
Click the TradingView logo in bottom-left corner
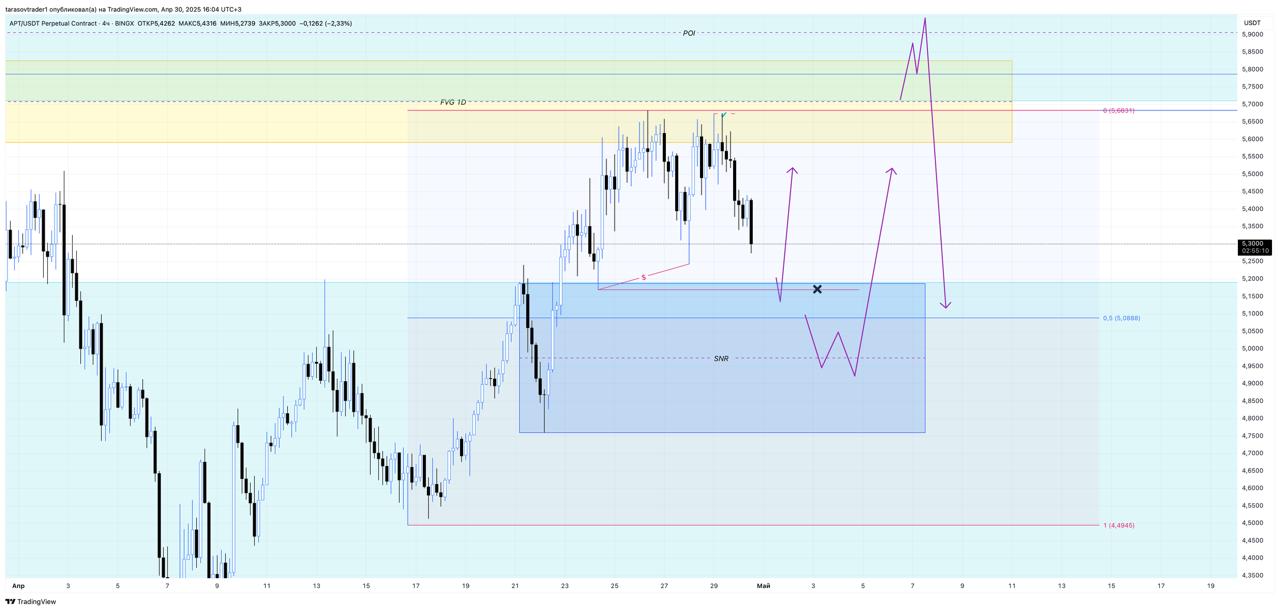30,602
